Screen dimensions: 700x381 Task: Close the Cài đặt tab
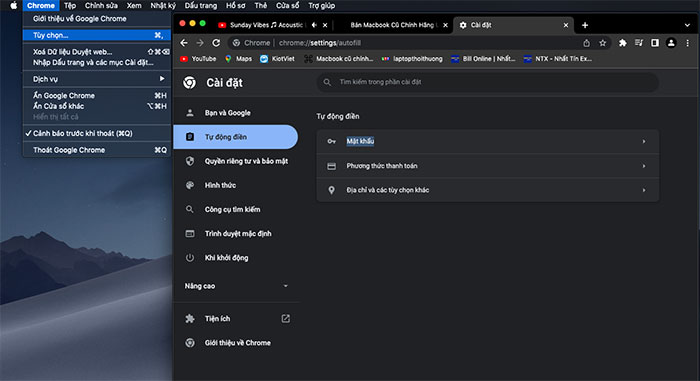point(566,25)
